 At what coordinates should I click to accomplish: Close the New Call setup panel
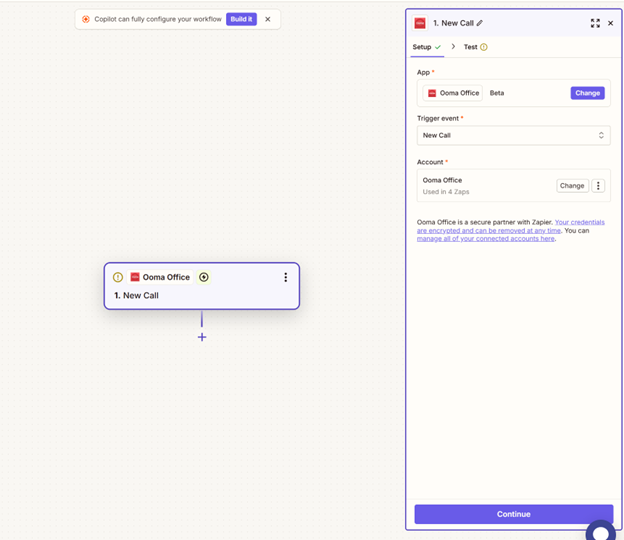coord(611,23)
